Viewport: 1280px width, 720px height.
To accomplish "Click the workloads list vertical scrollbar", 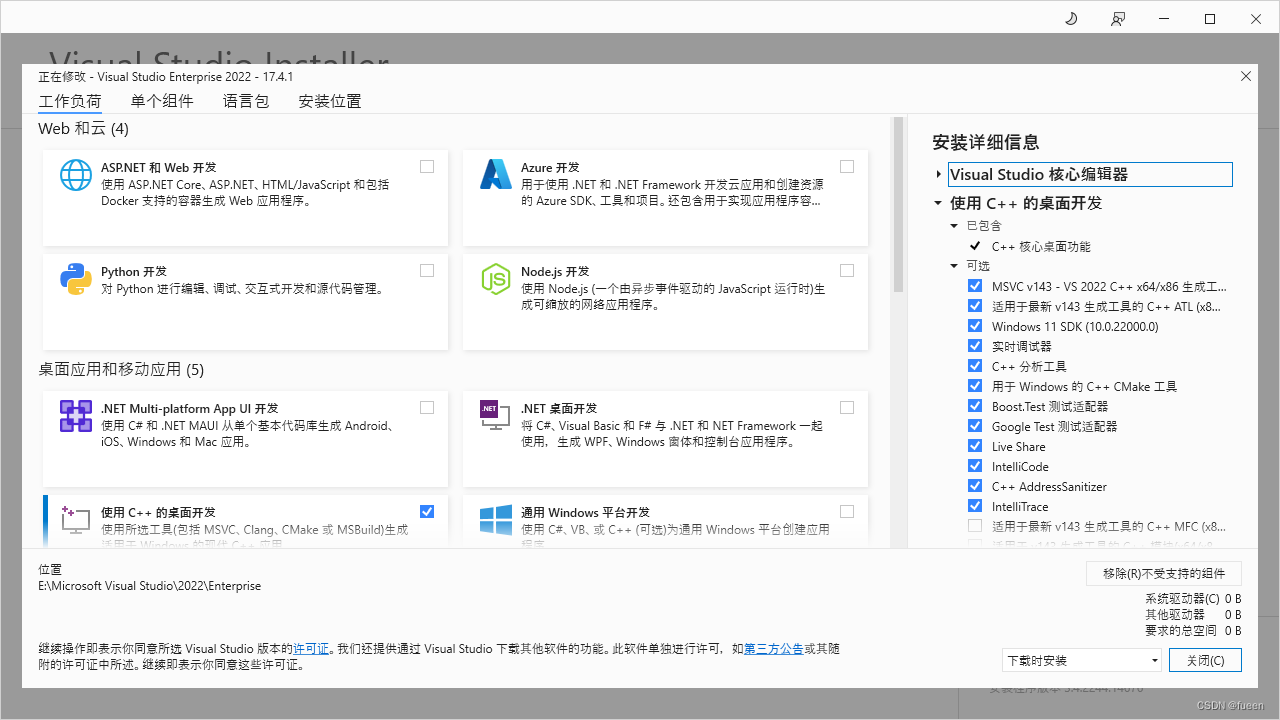I will 898,205.
